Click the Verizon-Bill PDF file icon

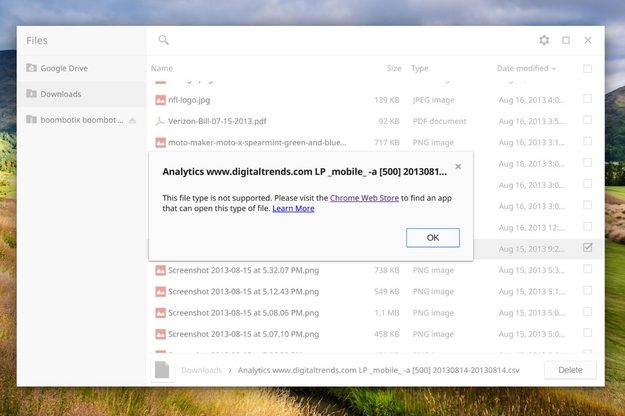[160, 121]
